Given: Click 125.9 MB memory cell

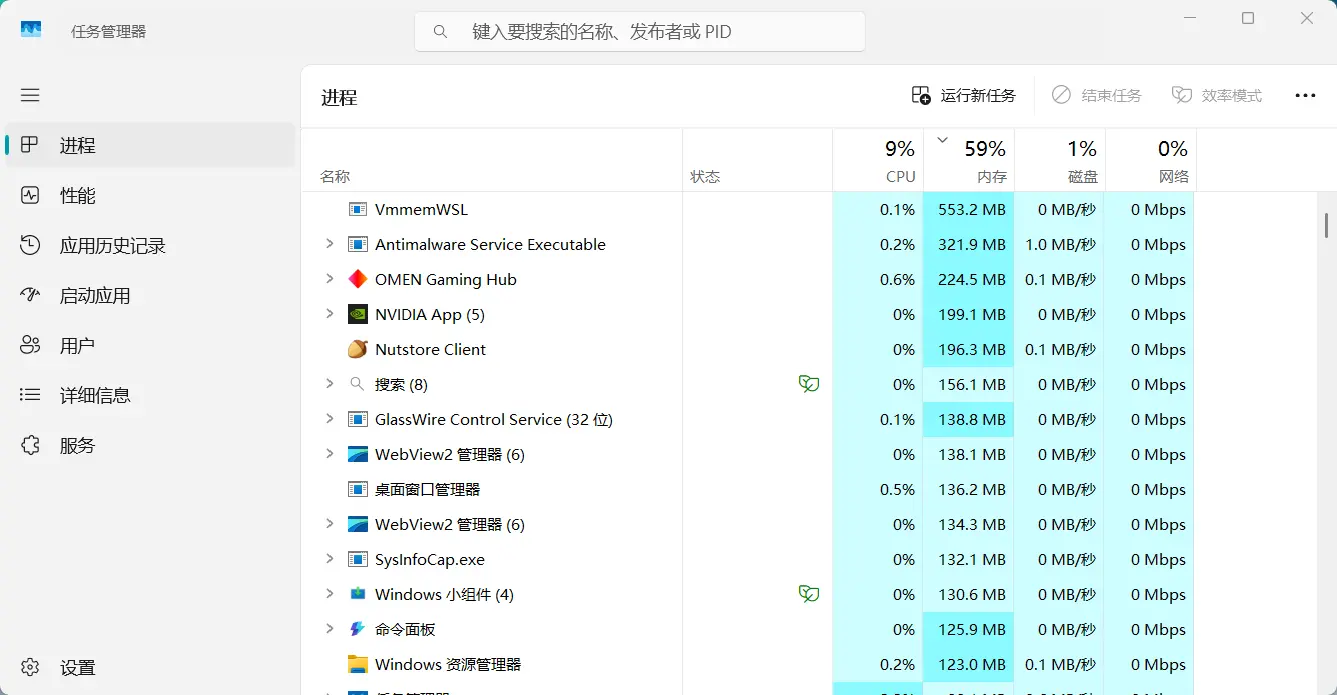Looking at the screenshot, I should click(969, 629).
